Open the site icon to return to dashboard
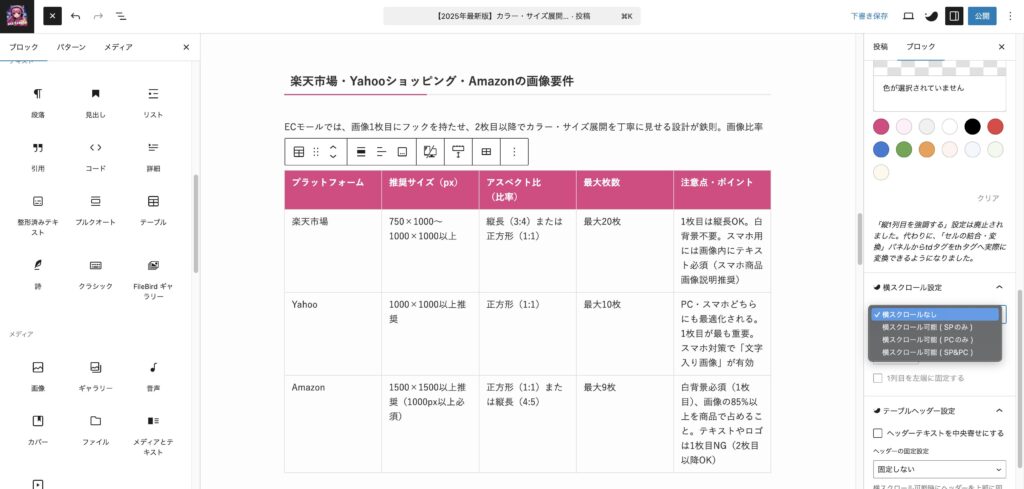The width and height of the screenshot is (1024, 489). click(x=16, y=16)
